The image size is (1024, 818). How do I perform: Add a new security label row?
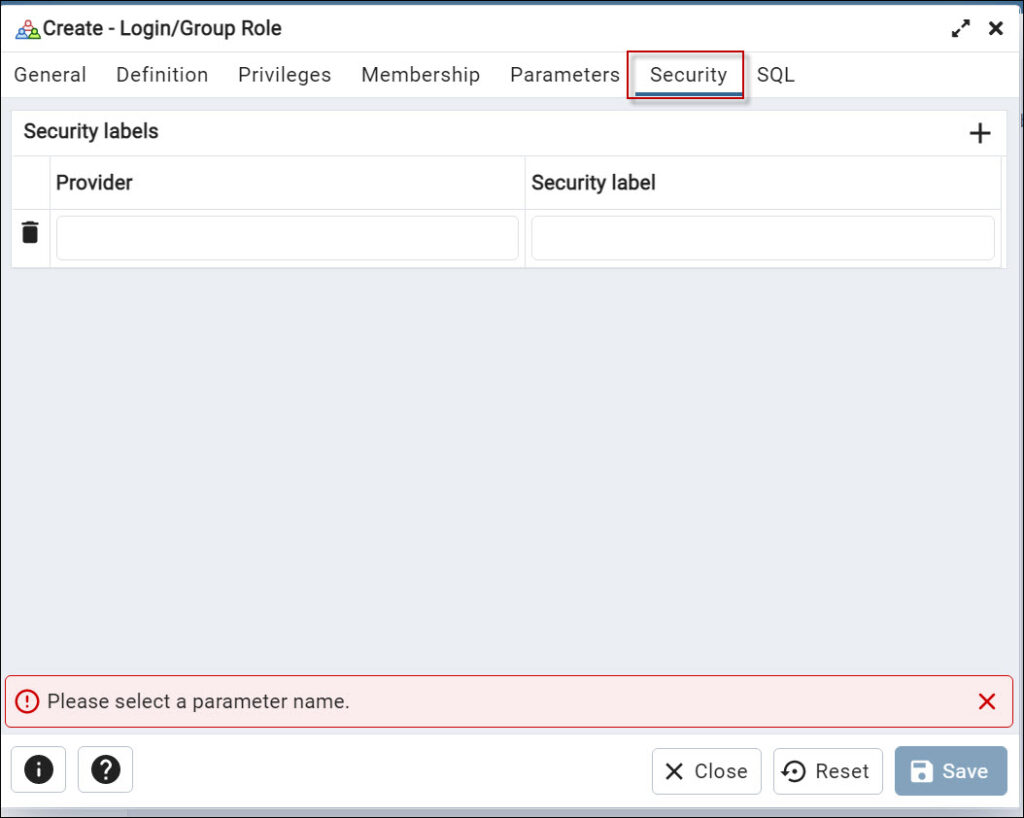point(980,132)
